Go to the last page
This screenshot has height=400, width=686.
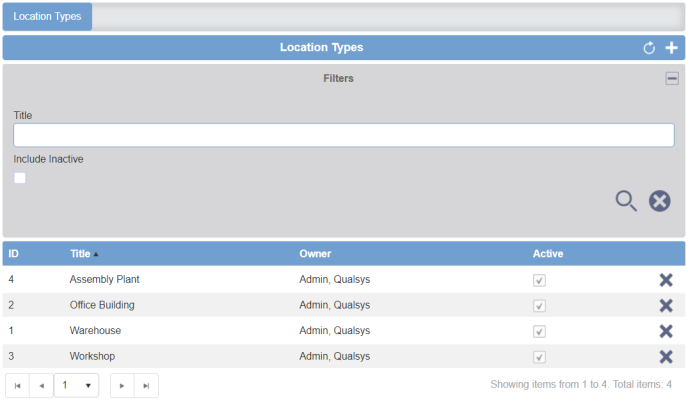coord(146,386)
